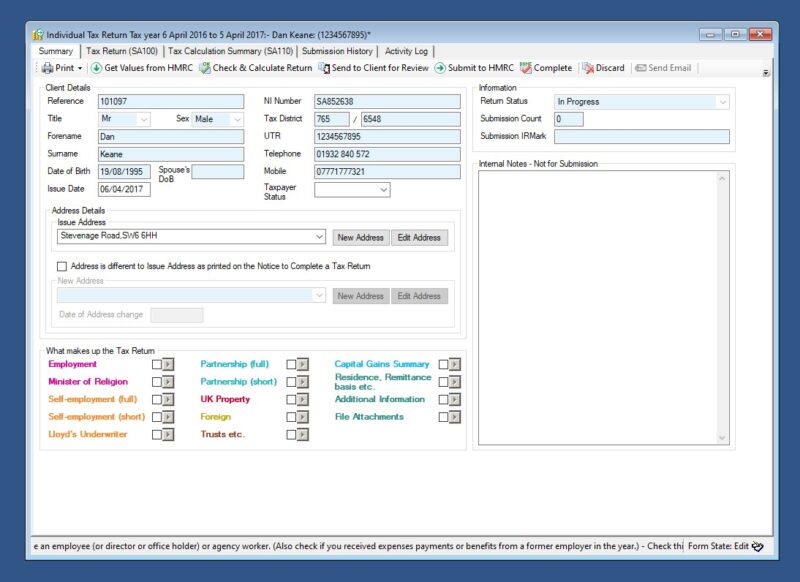Click the status bar icon next to Form State: Edit

tap(758, 546)
